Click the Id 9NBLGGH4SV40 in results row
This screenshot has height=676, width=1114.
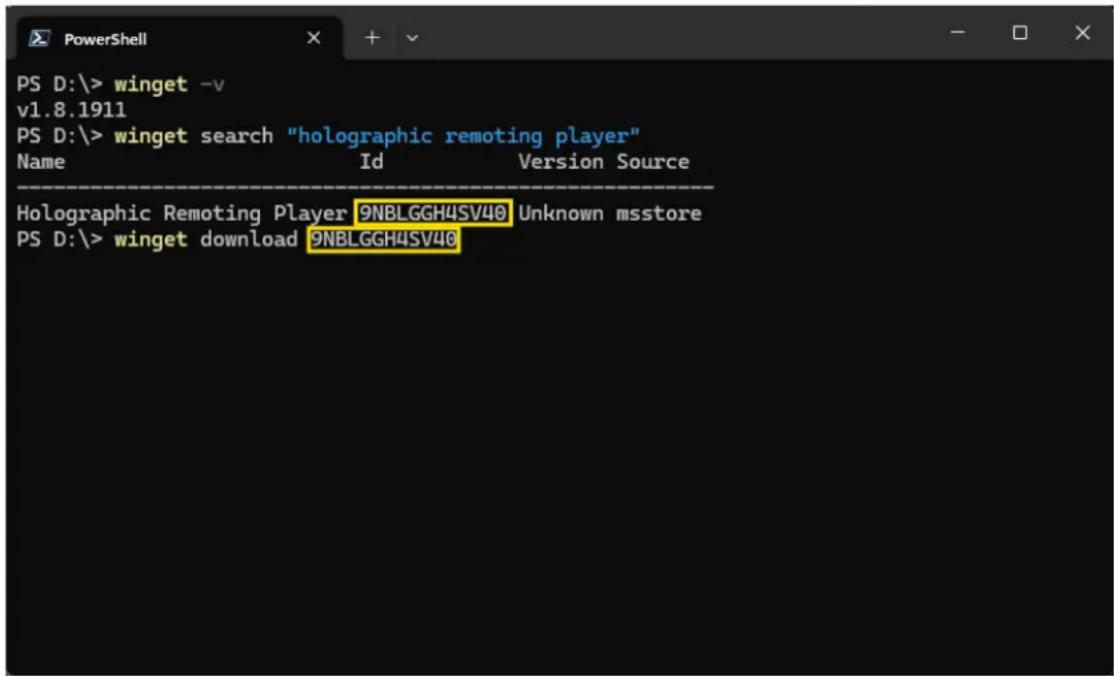point(433,213)
